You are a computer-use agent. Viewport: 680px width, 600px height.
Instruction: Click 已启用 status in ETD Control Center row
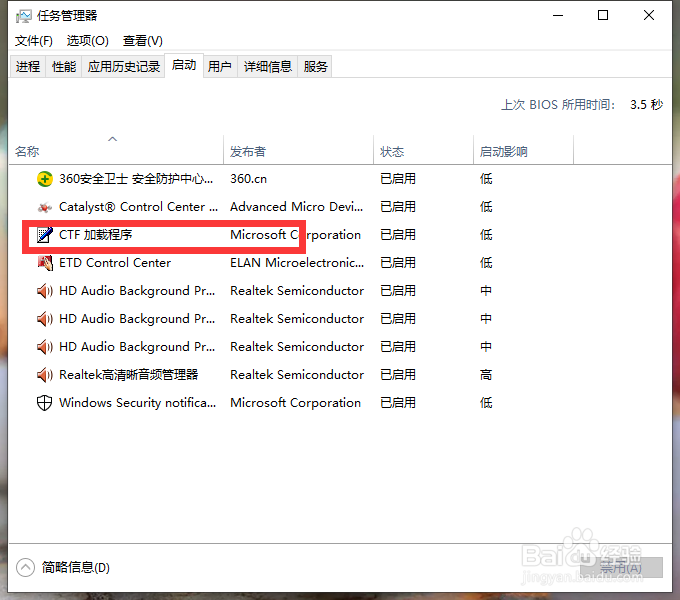(x=398, y=263)
